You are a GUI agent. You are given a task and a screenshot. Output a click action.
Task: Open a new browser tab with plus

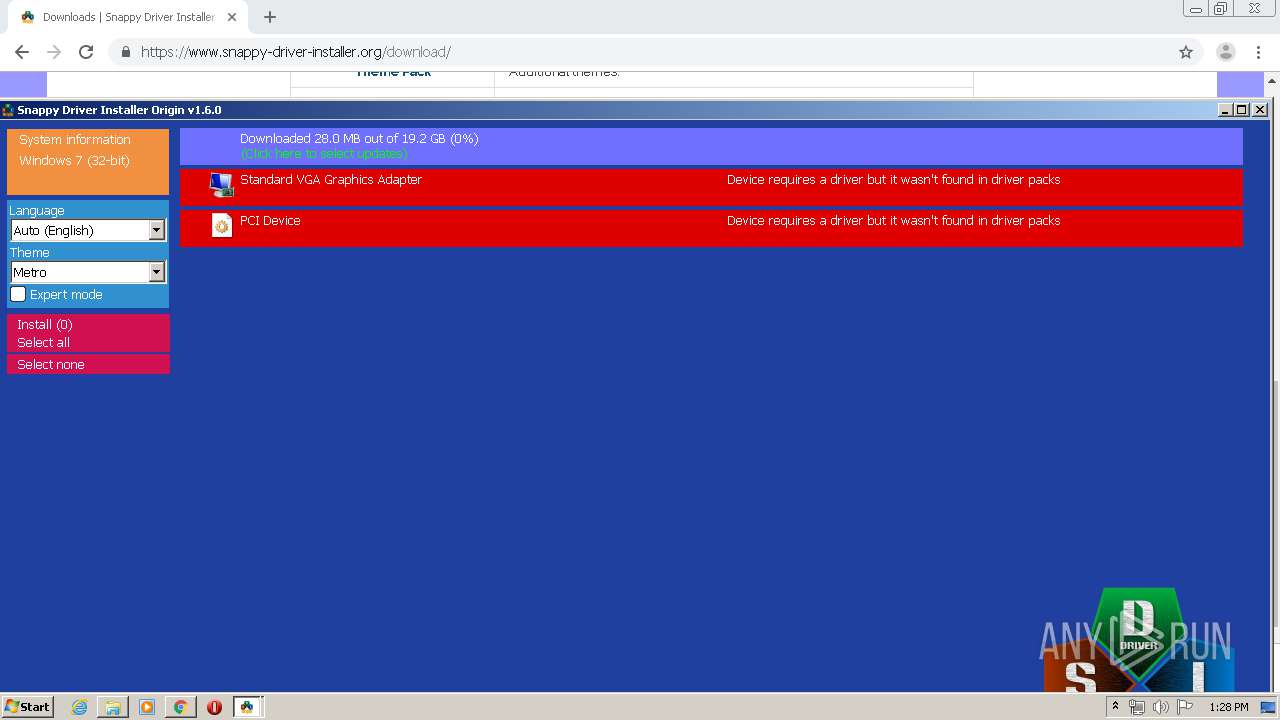[x=270, y=17]
